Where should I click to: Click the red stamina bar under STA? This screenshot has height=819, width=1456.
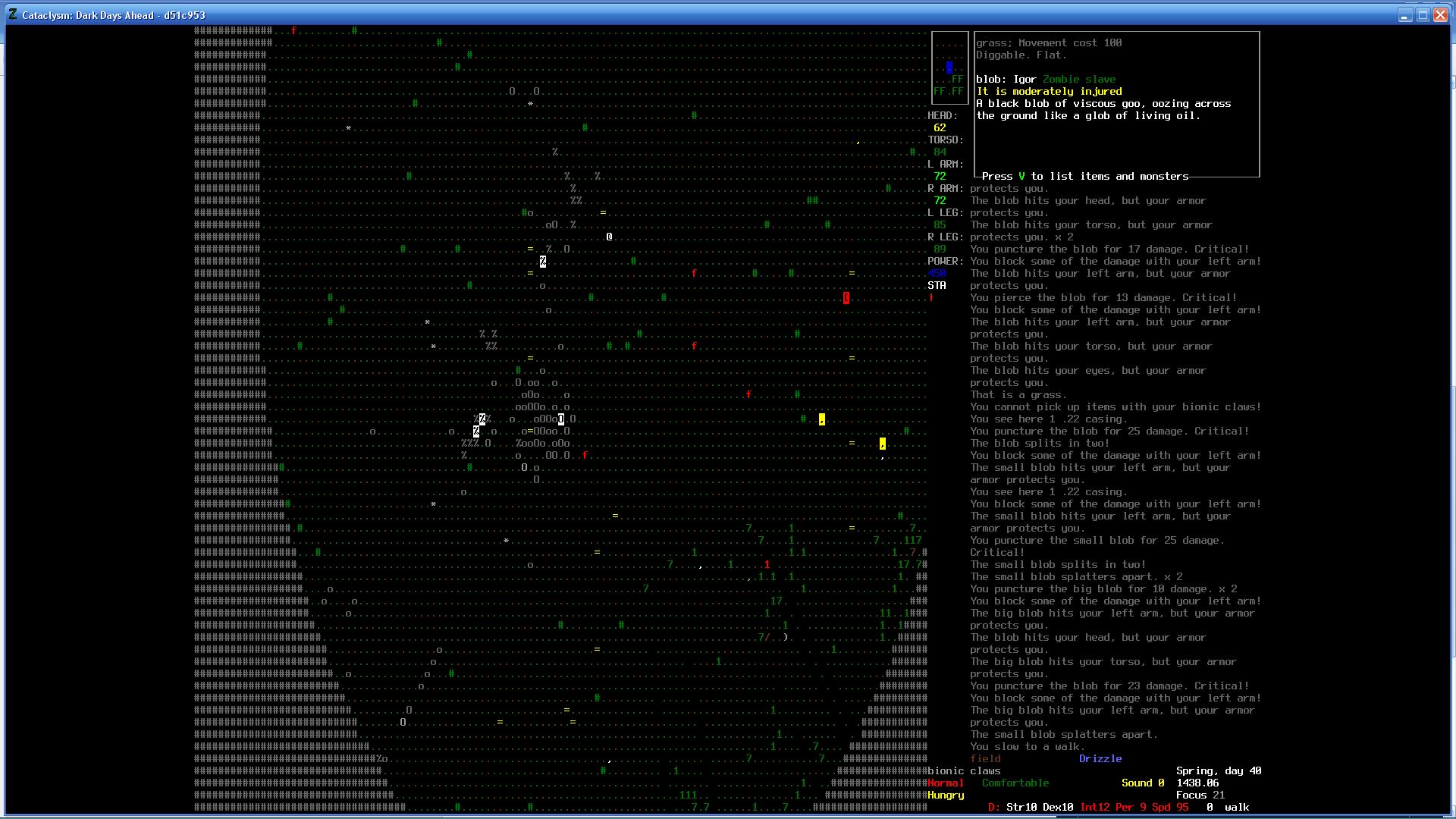[931, 298]
